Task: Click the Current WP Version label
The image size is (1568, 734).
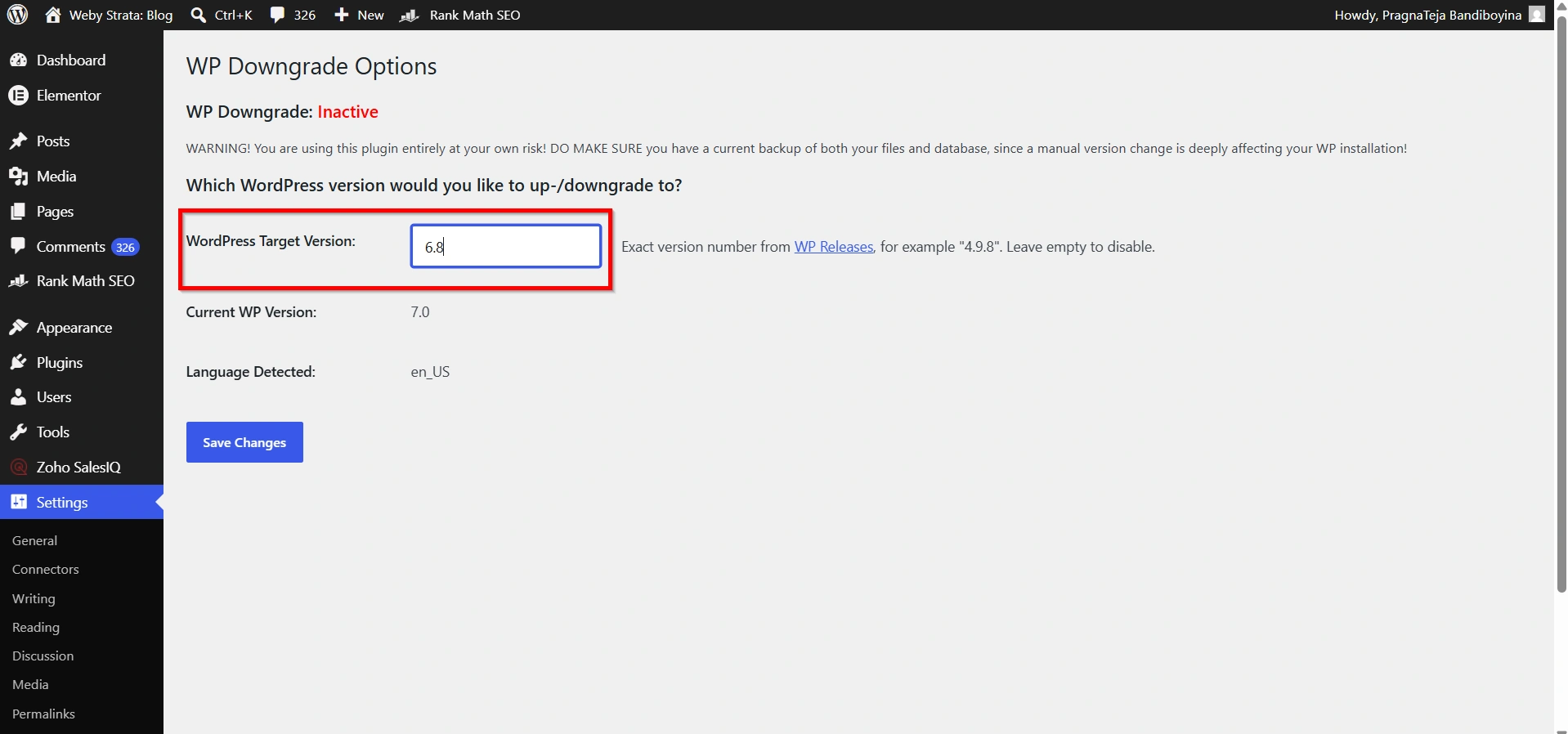Action: click(x=251, y=312)
